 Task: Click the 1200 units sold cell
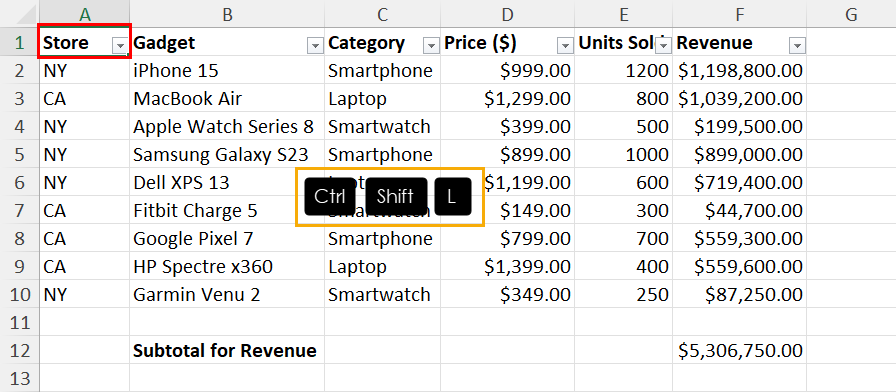point(623,70)
